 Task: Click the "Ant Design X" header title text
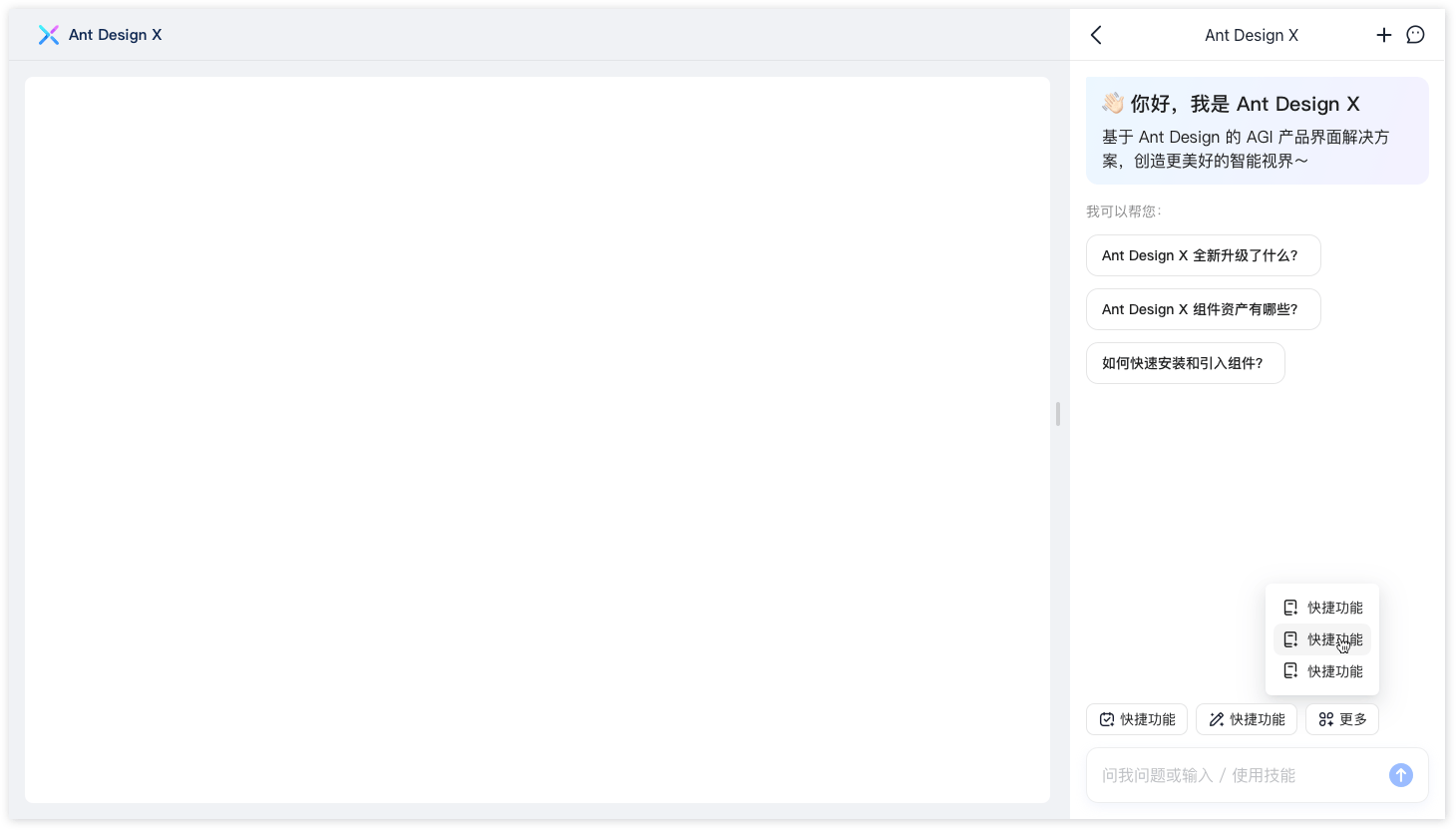click(115, 35)
